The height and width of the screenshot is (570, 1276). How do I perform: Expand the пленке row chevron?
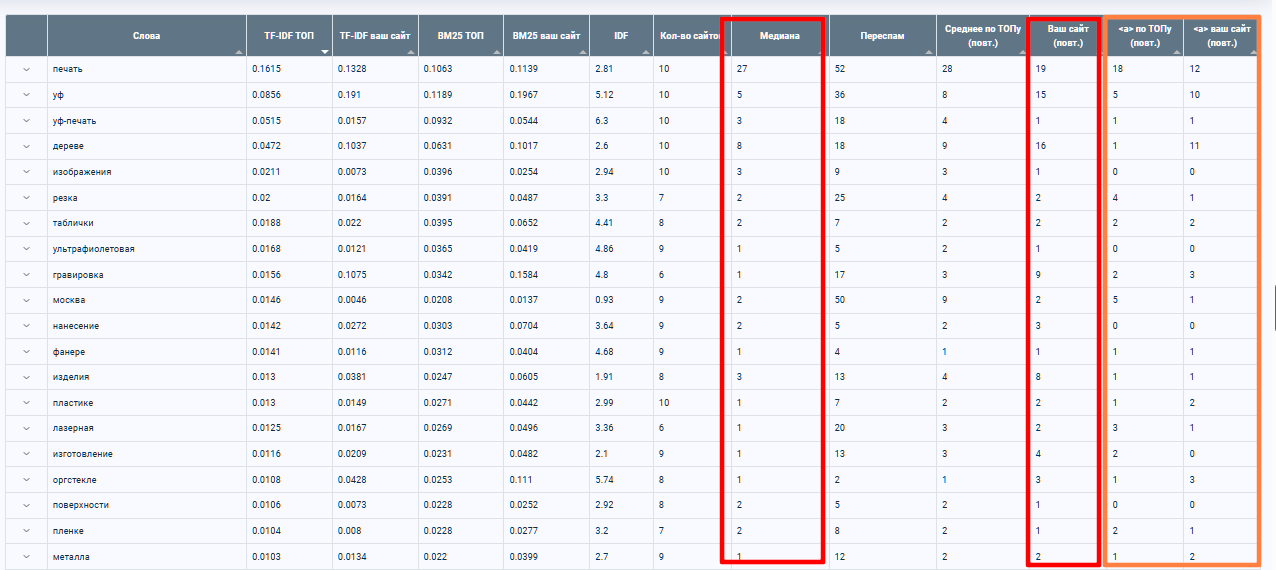(26, 531)
